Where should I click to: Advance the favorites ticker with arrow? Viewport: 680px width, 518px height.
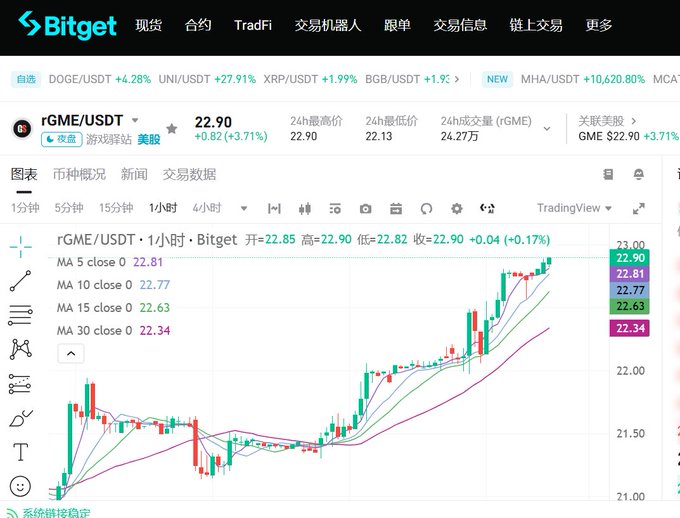coord(456,79)
